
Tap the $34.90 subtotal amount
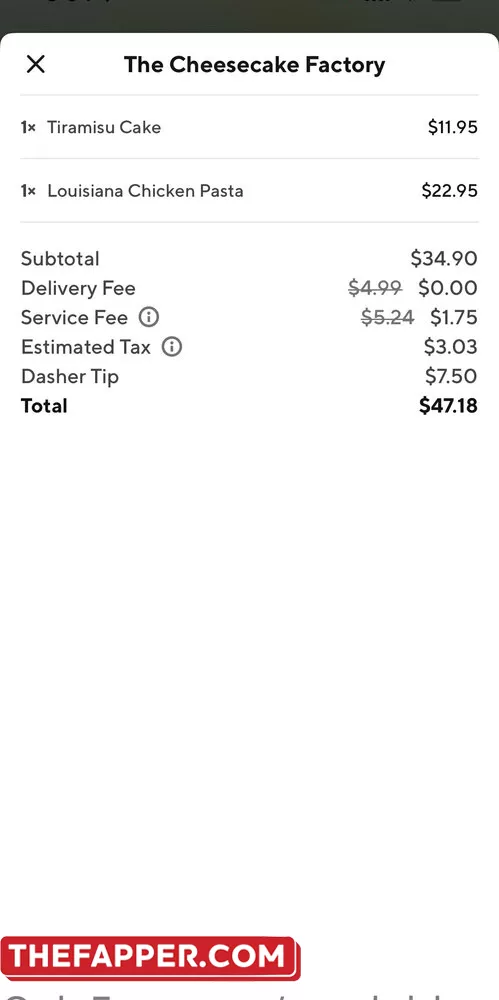[x=444, y=258]
